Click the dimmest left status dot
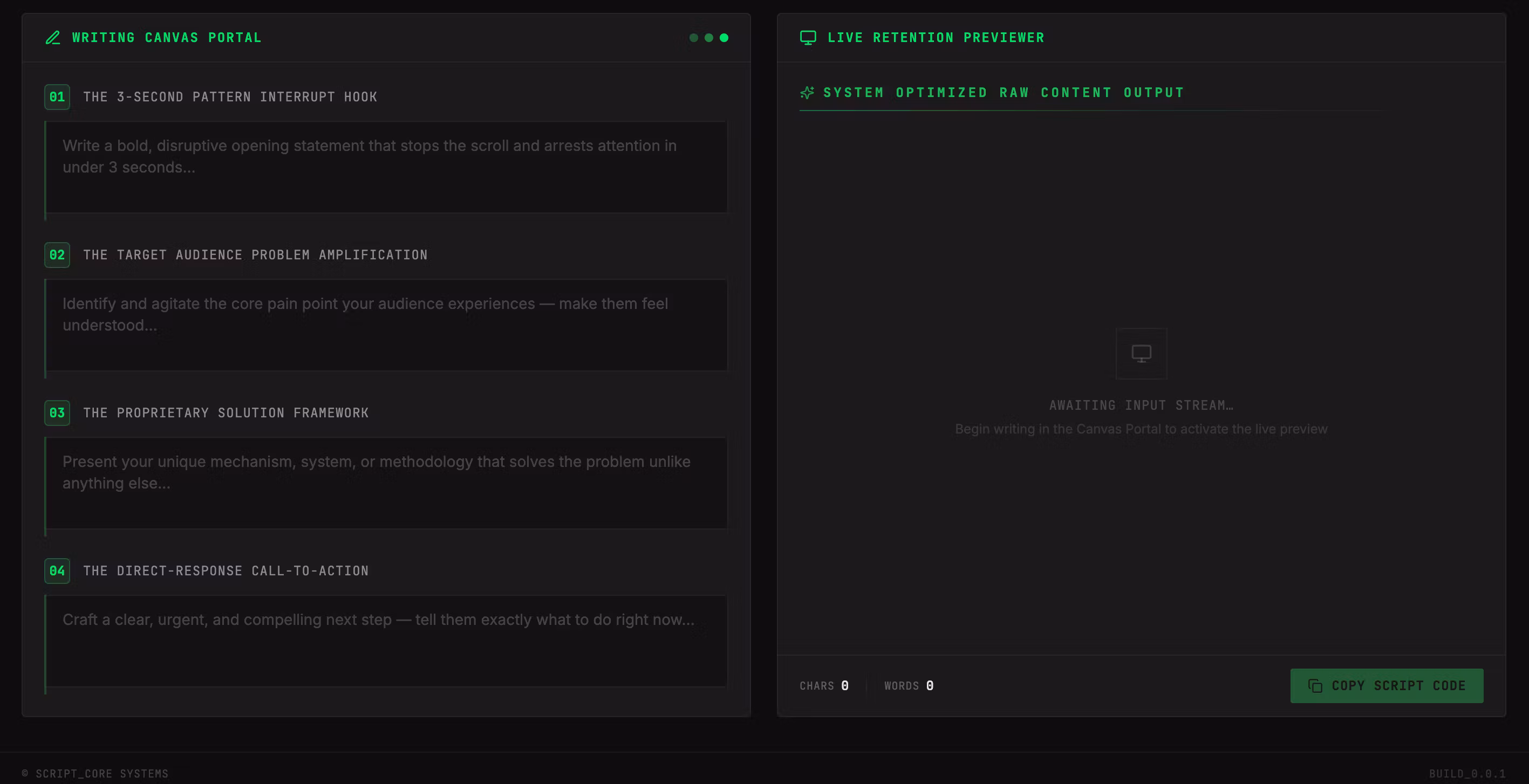 pos(693,38)
